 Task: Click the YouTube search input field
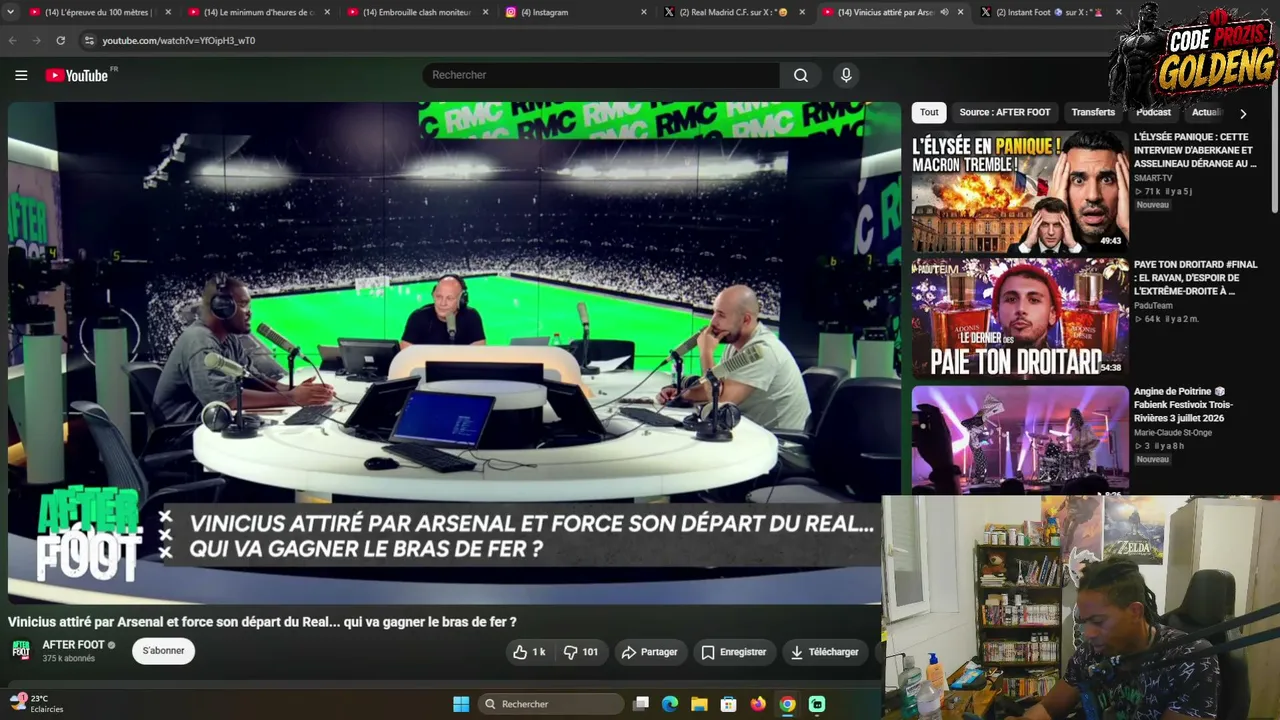(x=601, y=75)
